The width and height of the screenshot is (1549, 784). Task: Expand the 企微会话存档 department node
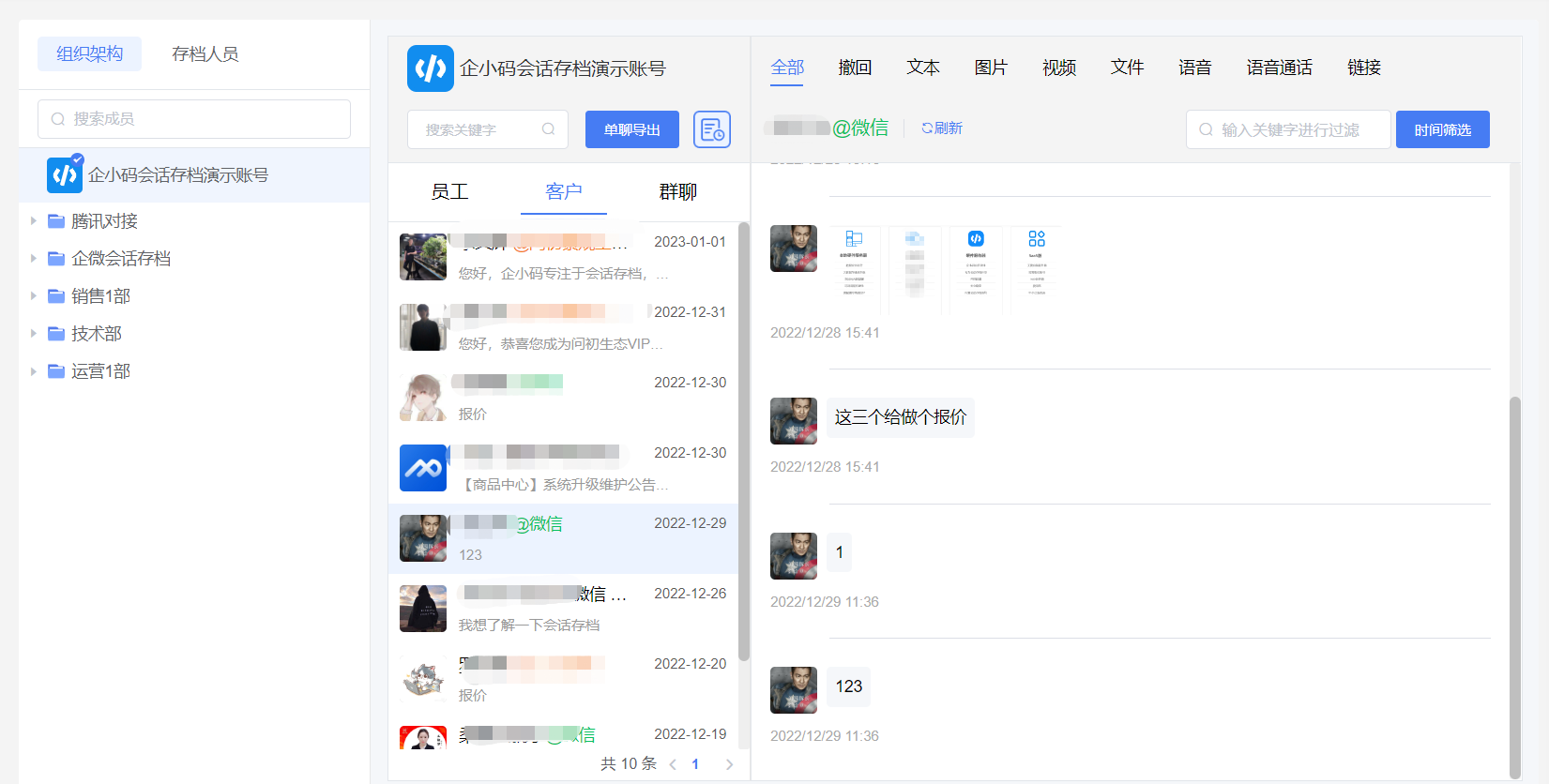[x=34, y=259]
